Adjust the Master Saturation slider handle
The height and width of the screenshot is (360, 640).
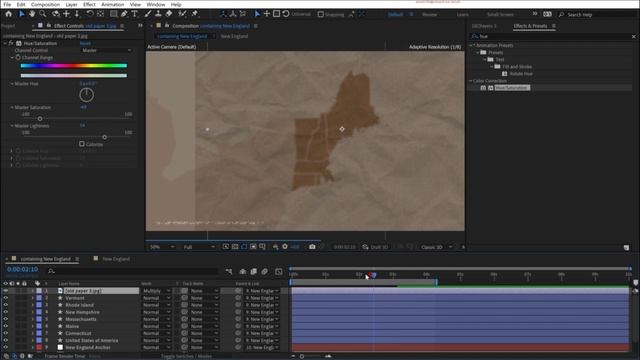pos(40,118)
